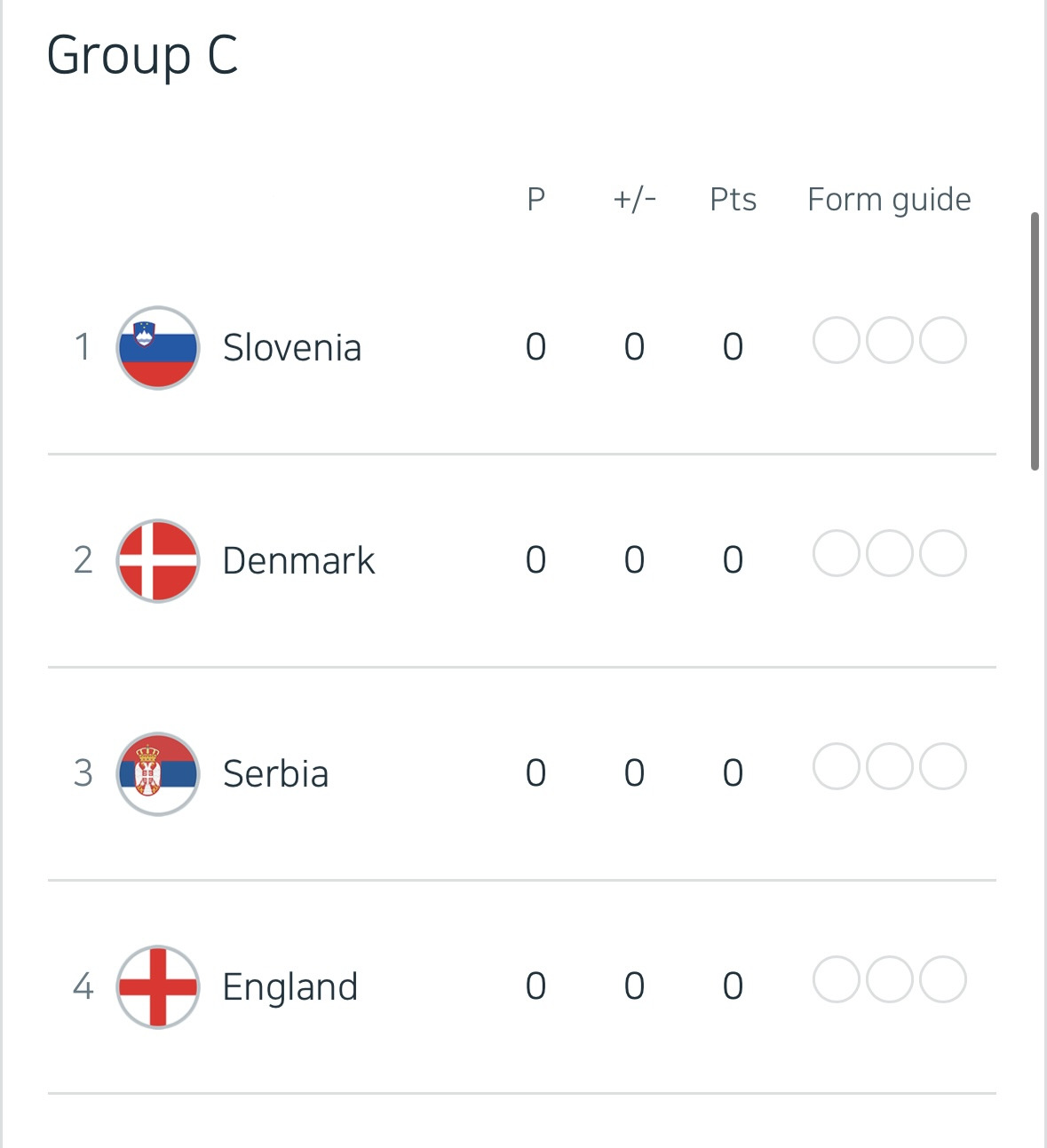Click Denmark's middle form guide circle
This screenshot has width=1047, height=1148.
click(x=890, y=553)
